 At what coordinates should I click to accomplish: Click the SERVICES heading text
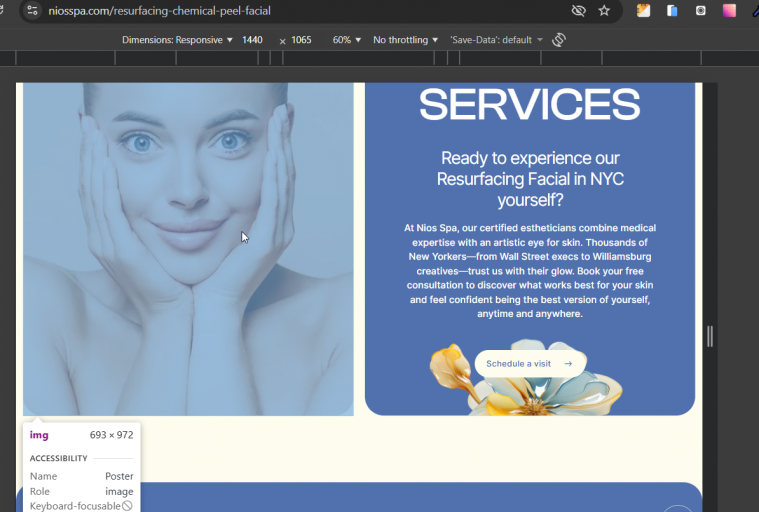(x=530, y=104)
